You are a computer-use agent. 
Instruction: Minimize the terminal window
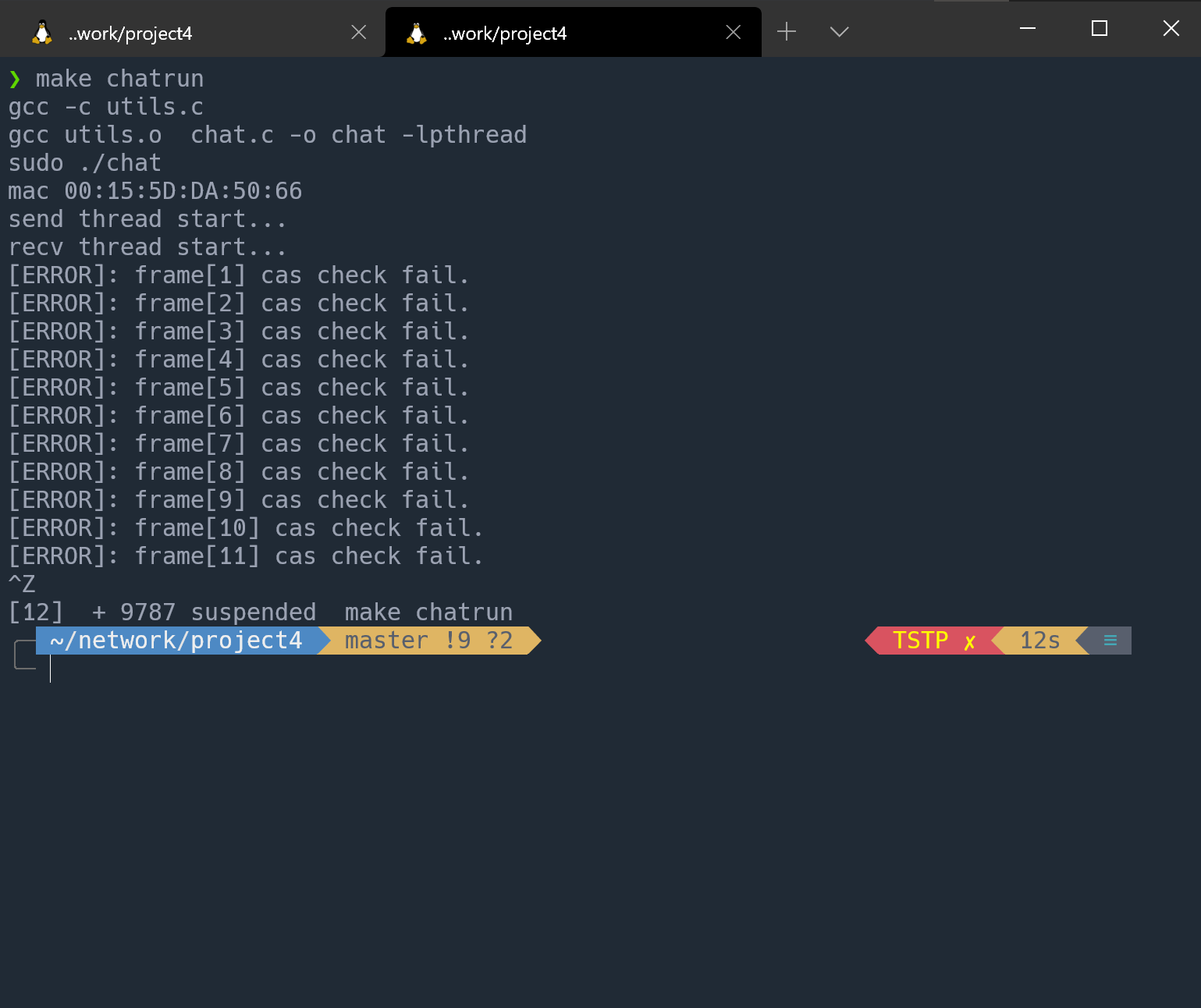[1028, 28]
